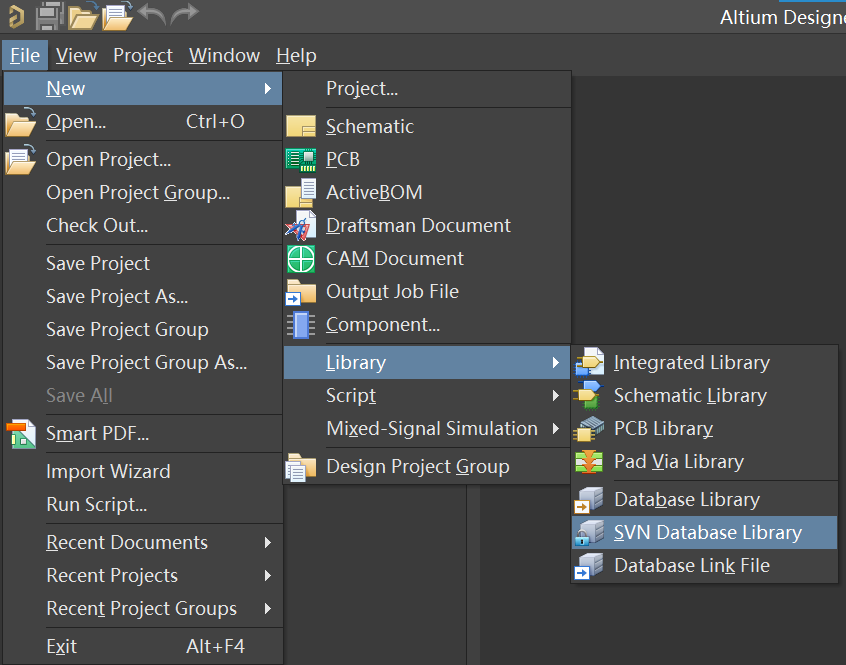The height and width of the screenshot is (665, 846).
Task: Click the icon beside Open Project...
Action: coord(21,160)
